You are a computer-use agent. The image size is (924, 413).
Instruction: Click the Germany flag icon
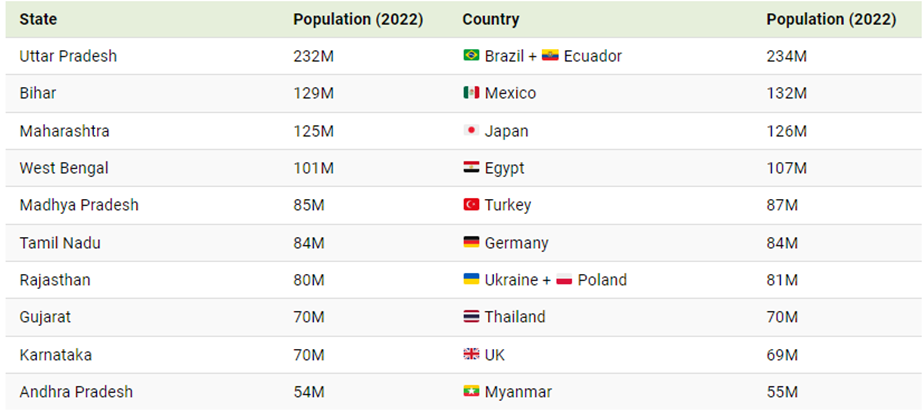[x=471, y=243]
